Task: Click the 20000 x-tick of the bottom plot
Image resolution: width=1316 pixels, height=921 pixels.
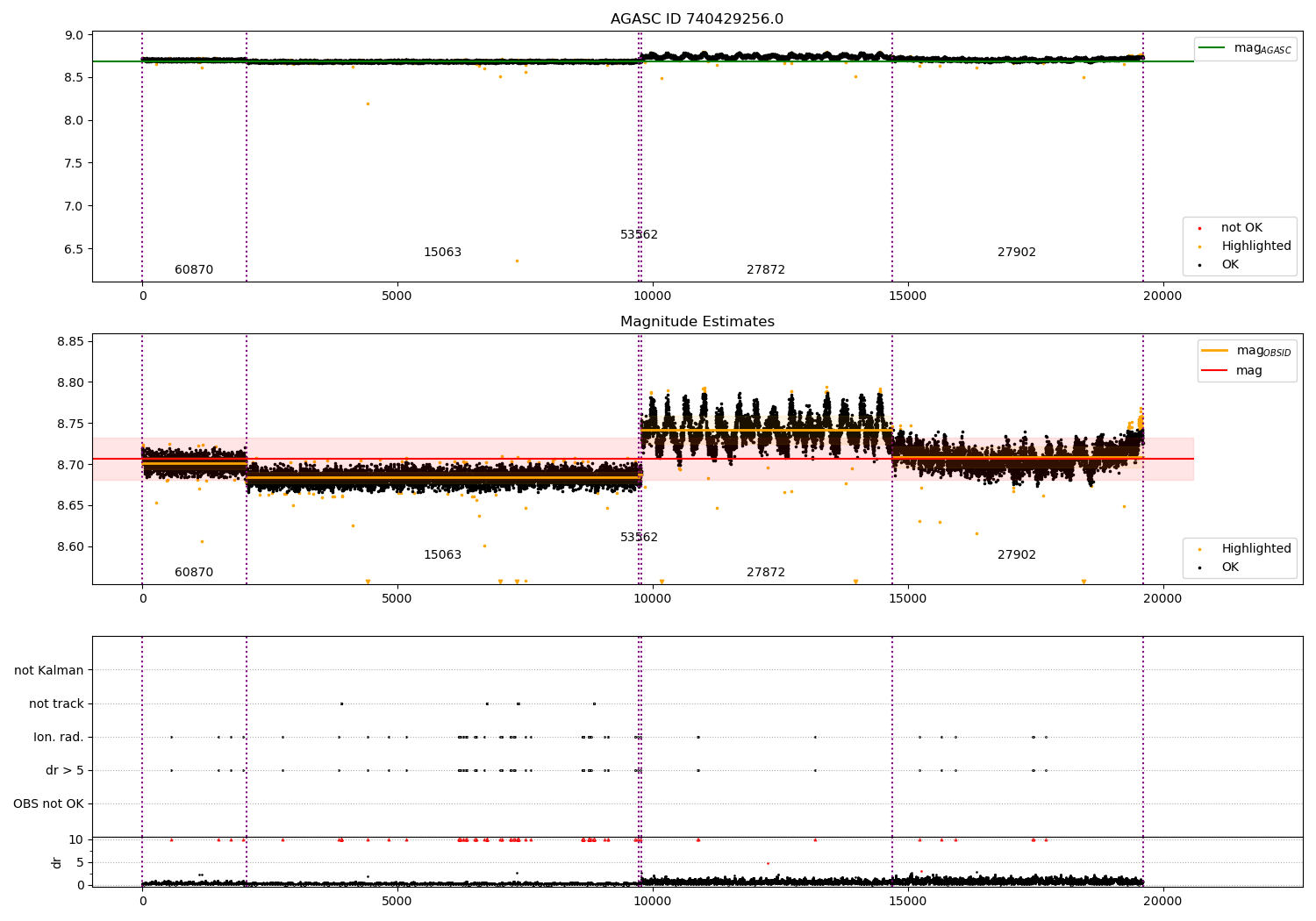Action: coord(1163,902)
